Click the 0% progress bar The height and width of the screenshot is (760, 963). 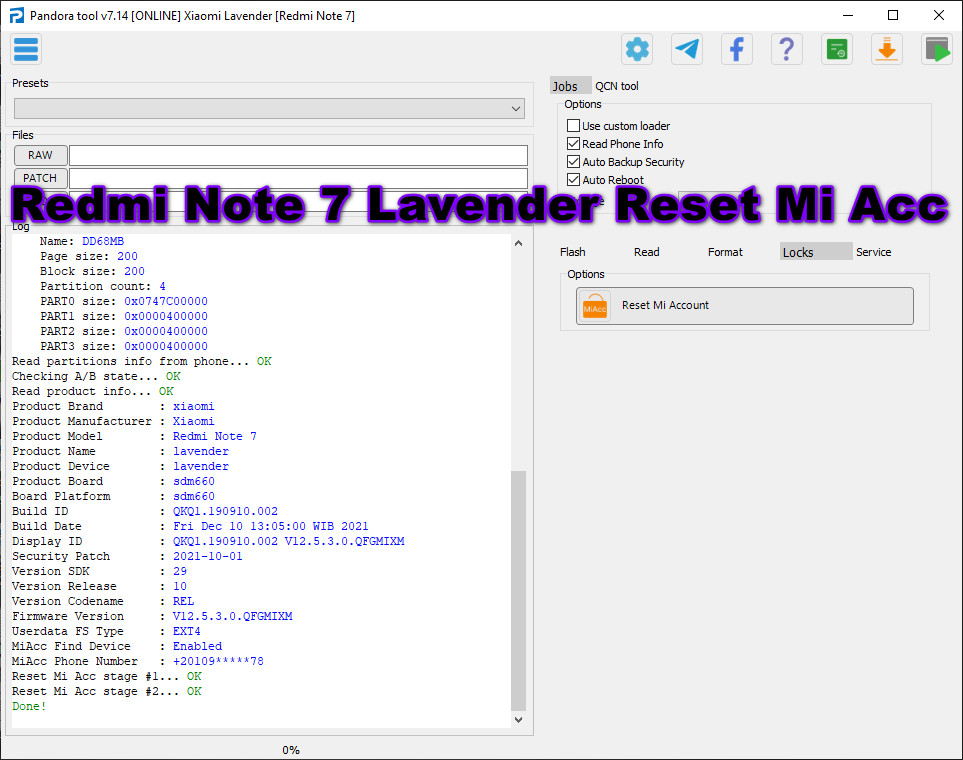pos(290,750)
